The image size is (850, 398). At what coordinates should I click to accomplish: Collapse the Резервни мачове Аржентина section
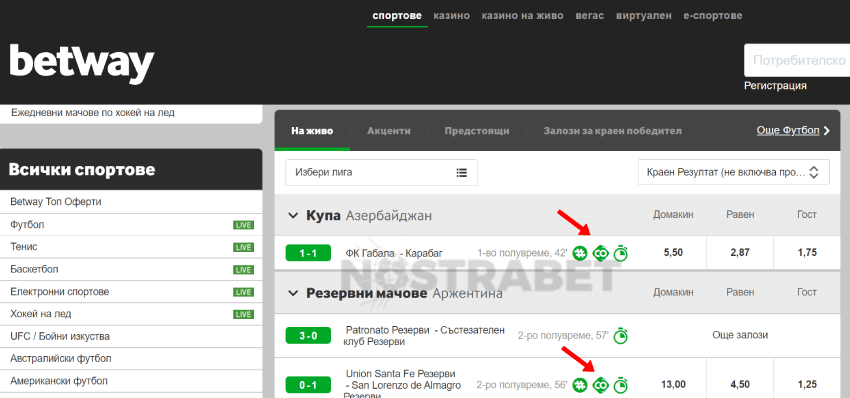coord(293,293)
